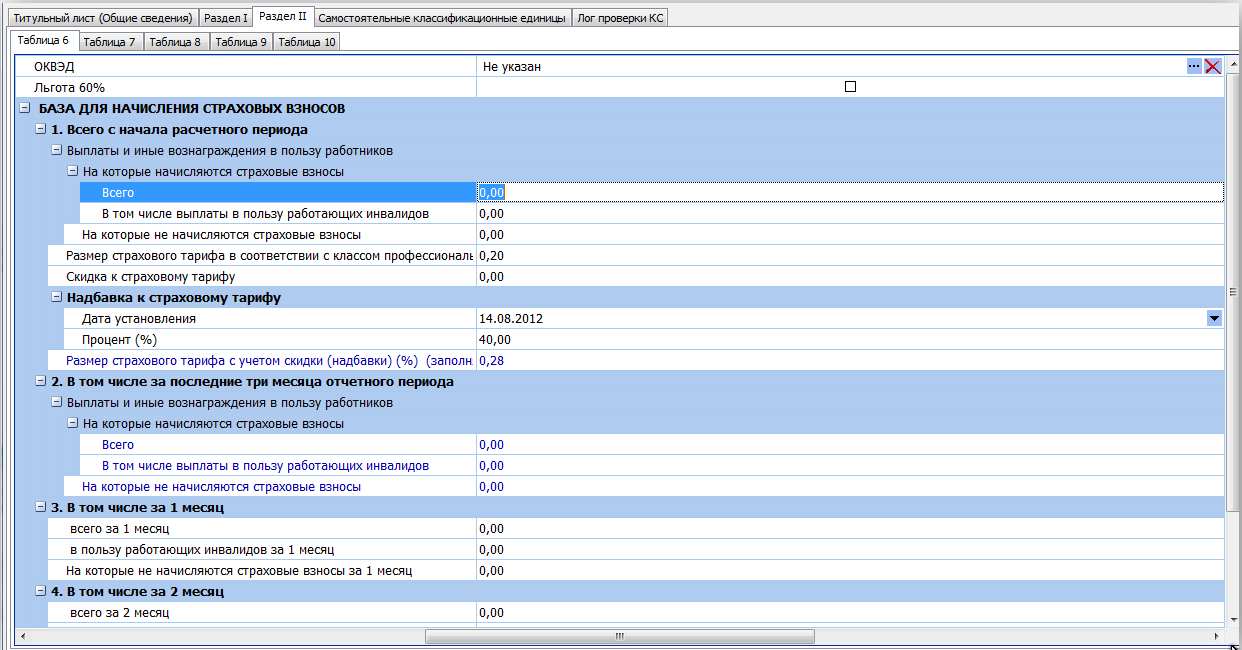The width and height of the screenshot is (1242, 650).
Task: Click the Скидка к страховому тарифу value
Action: click(850, 276)
